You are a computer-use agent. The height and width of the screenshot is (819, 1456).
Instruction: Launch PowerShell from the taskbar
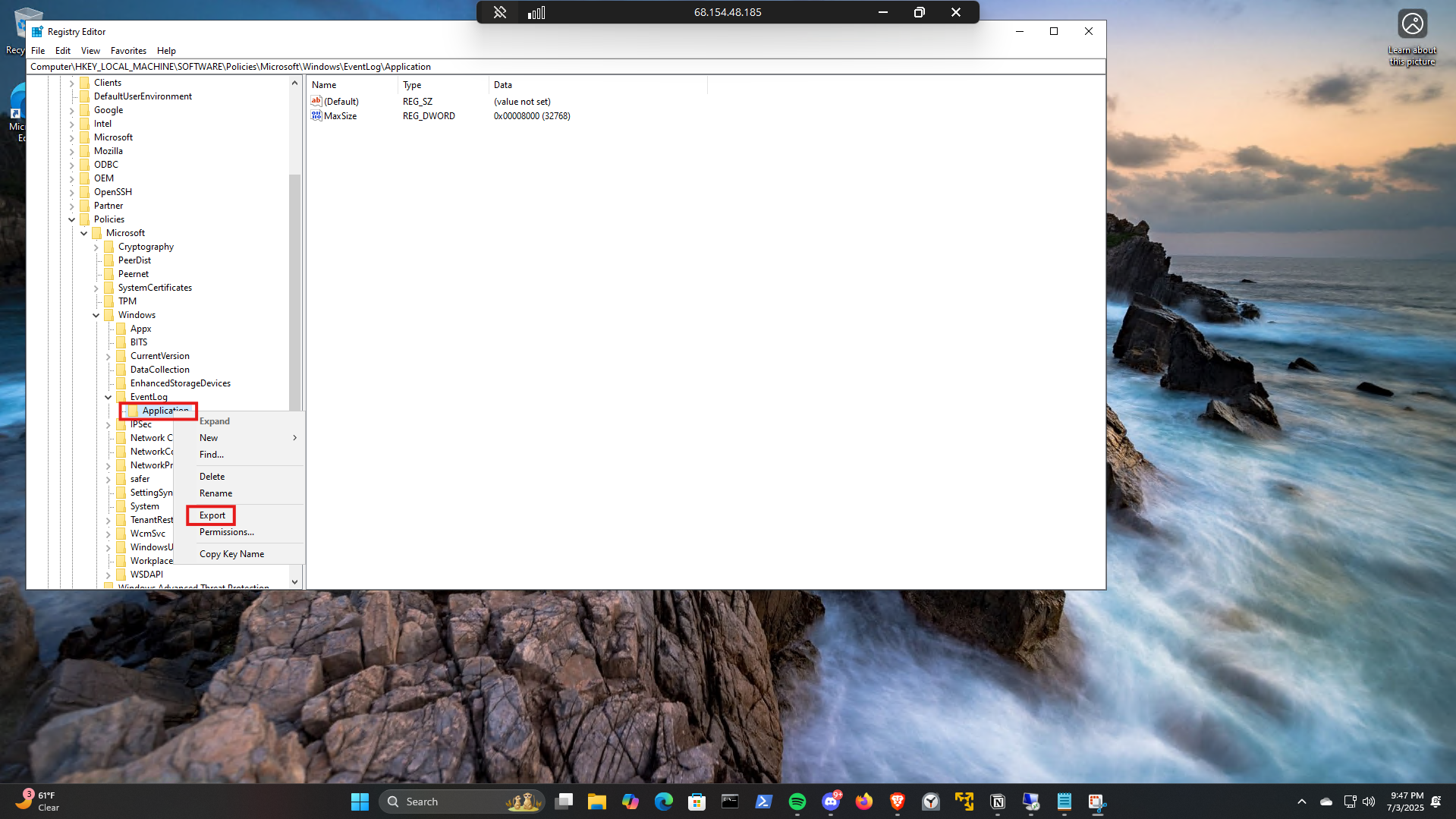763,802
